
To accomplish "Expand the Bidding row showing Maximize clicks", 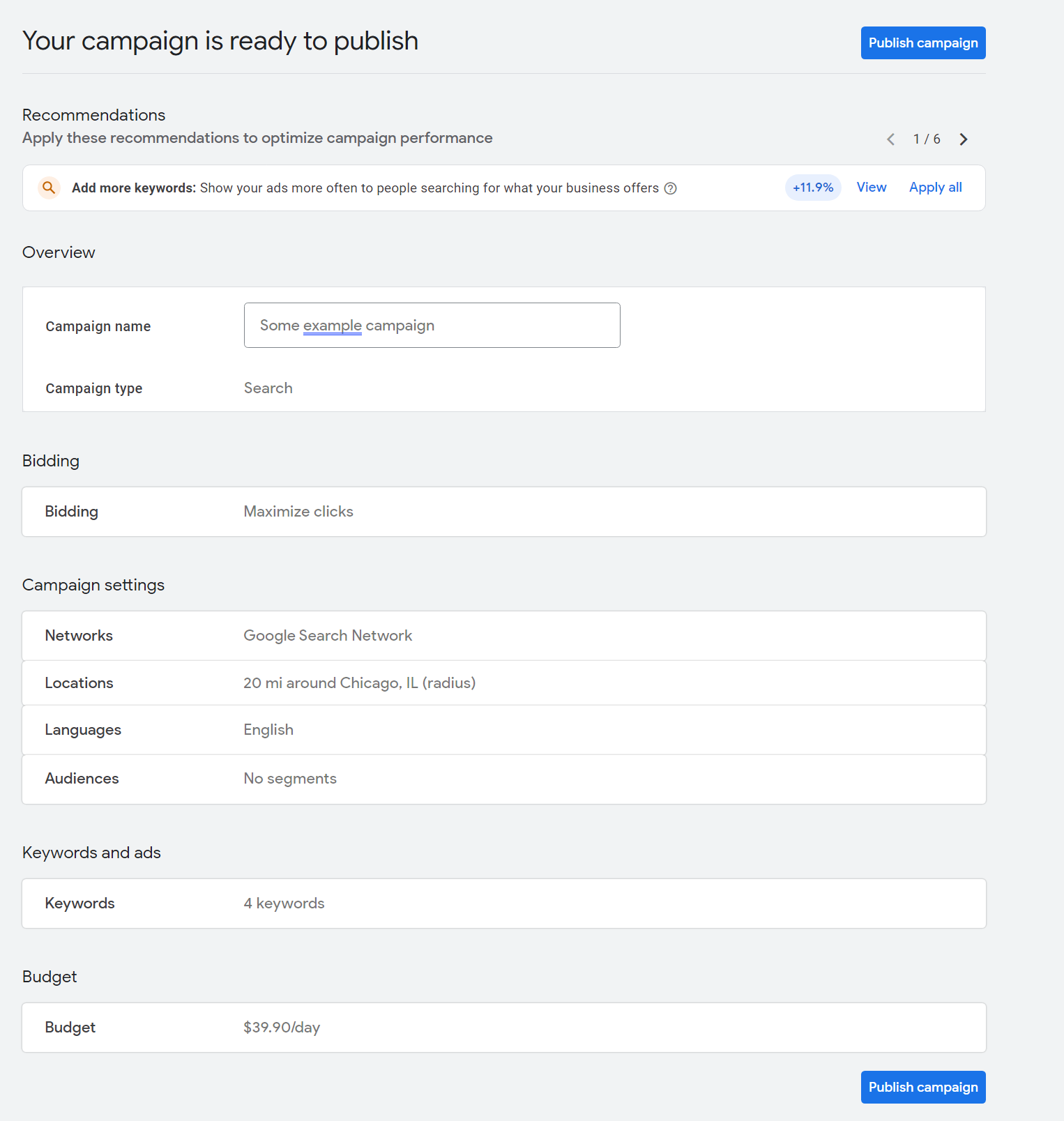I will click(503, 512).
